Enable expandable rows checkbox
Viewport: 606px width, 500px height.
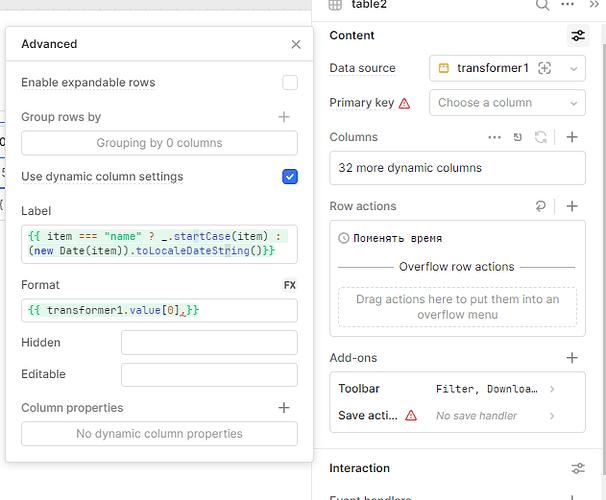tap(290, 83)
